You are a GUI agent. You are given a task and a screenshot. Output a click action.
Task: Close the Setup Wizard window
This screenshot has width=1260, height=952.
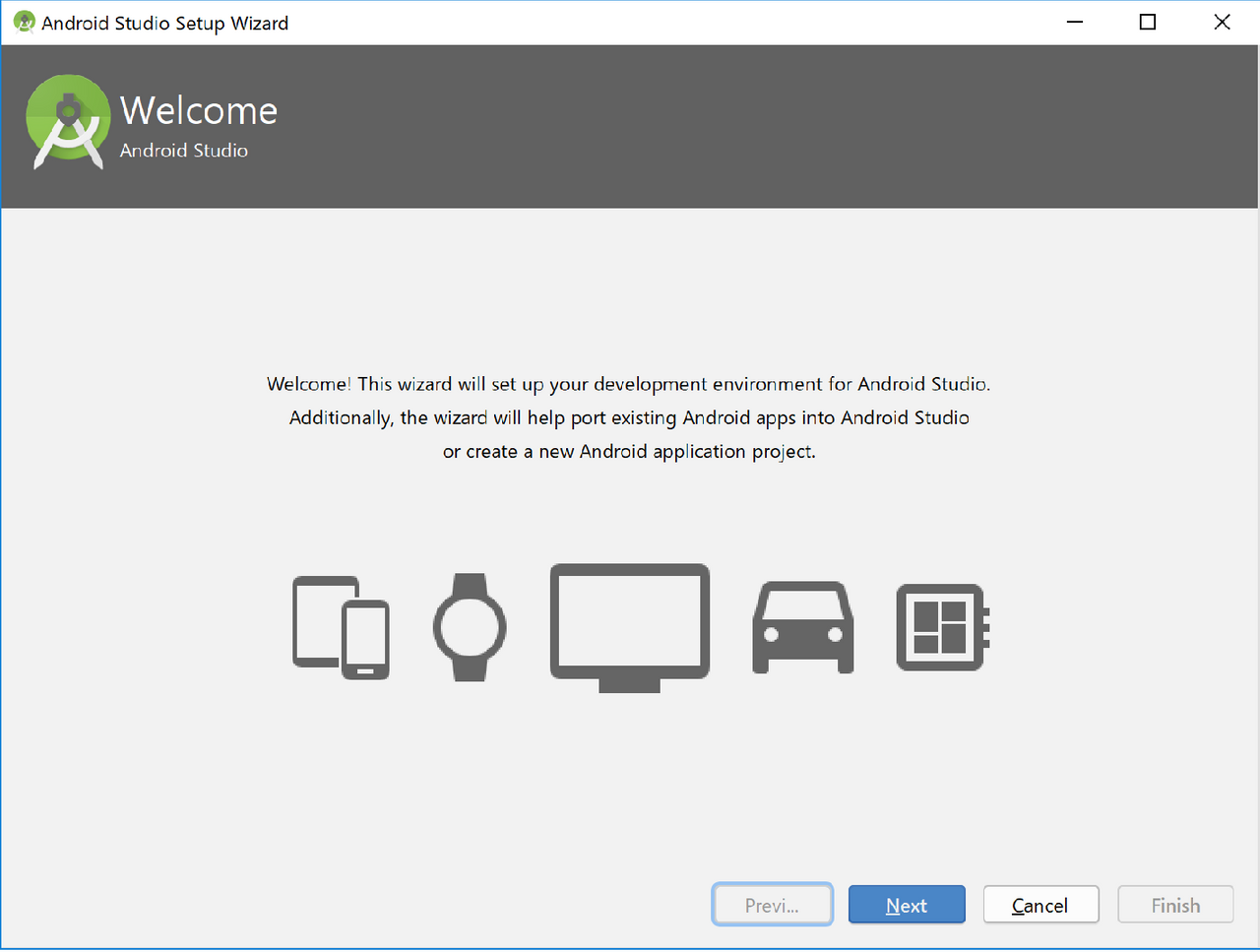click(x=1222, y=22)
